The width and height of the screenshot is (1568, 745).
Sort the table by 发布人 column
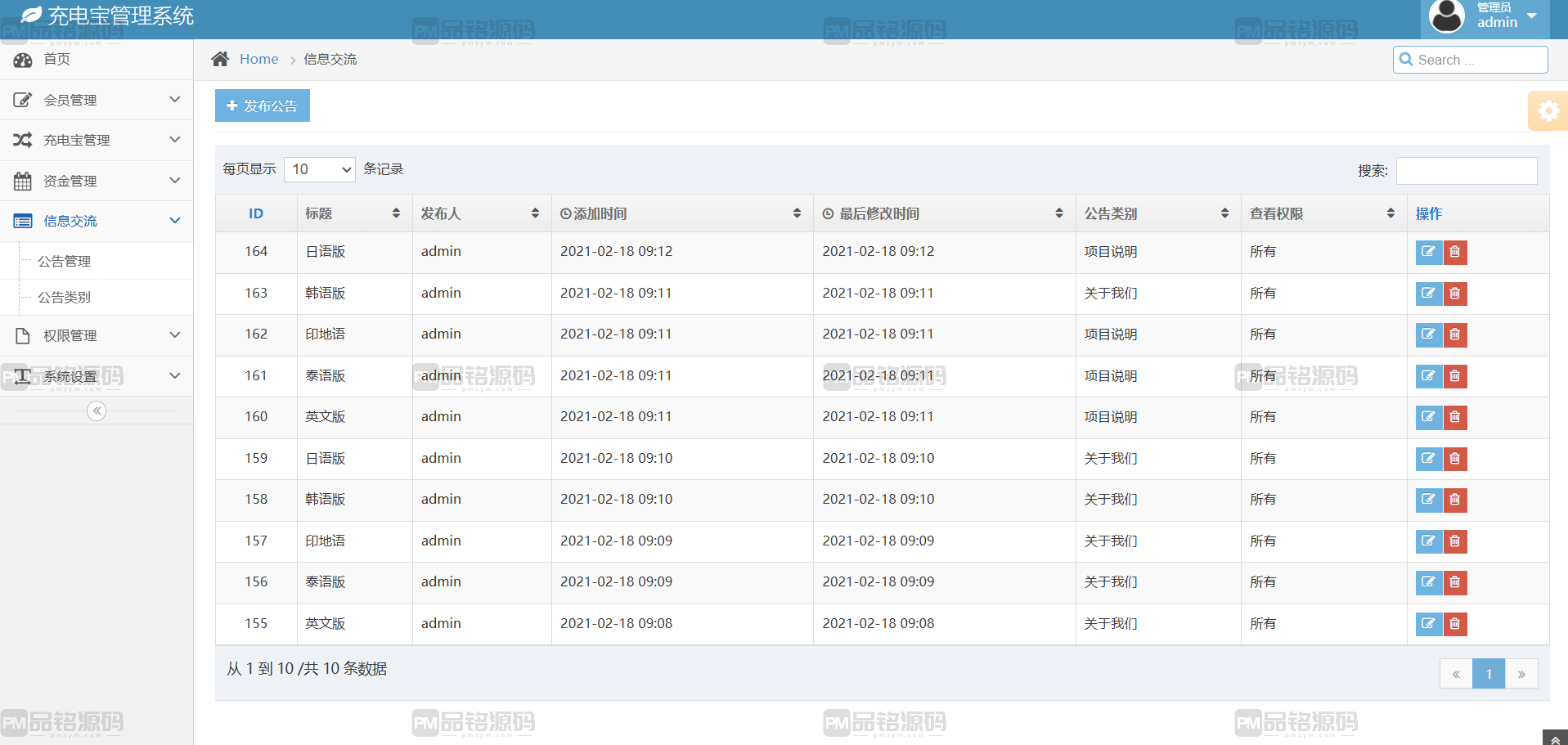(x=482, y=213)
